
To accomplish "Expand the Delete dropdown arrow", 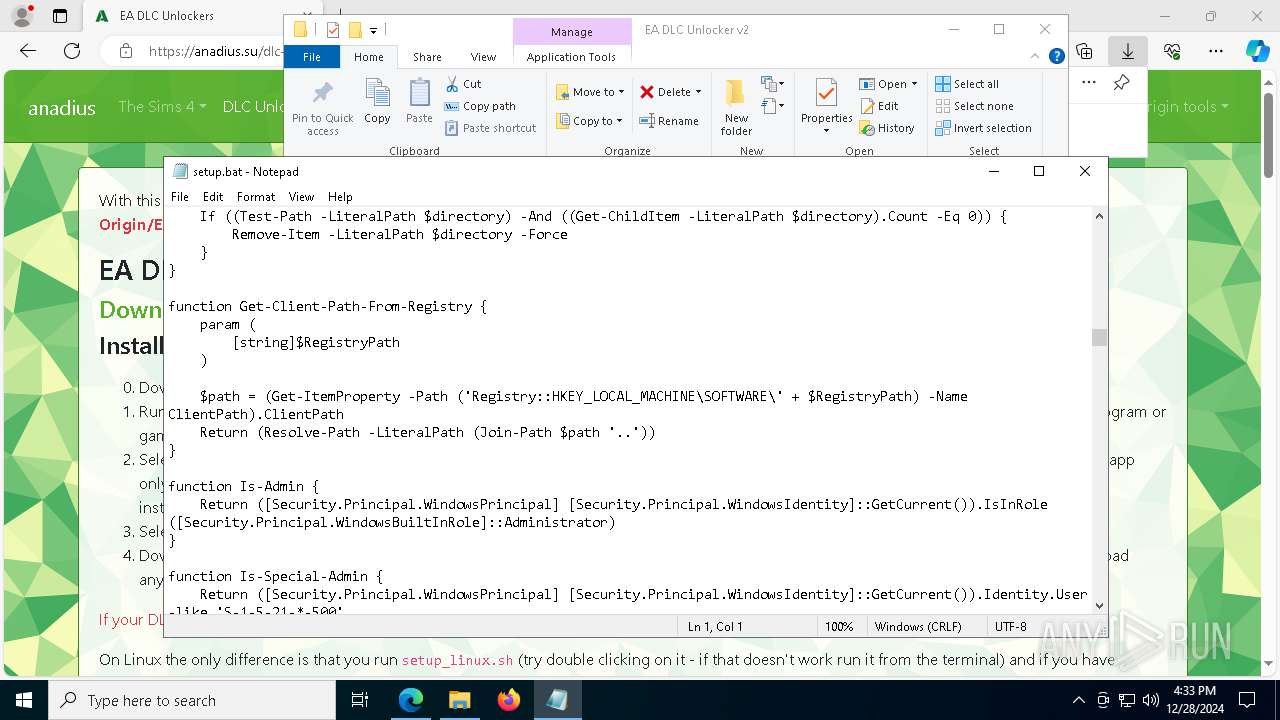I will (x=698, y=92).
